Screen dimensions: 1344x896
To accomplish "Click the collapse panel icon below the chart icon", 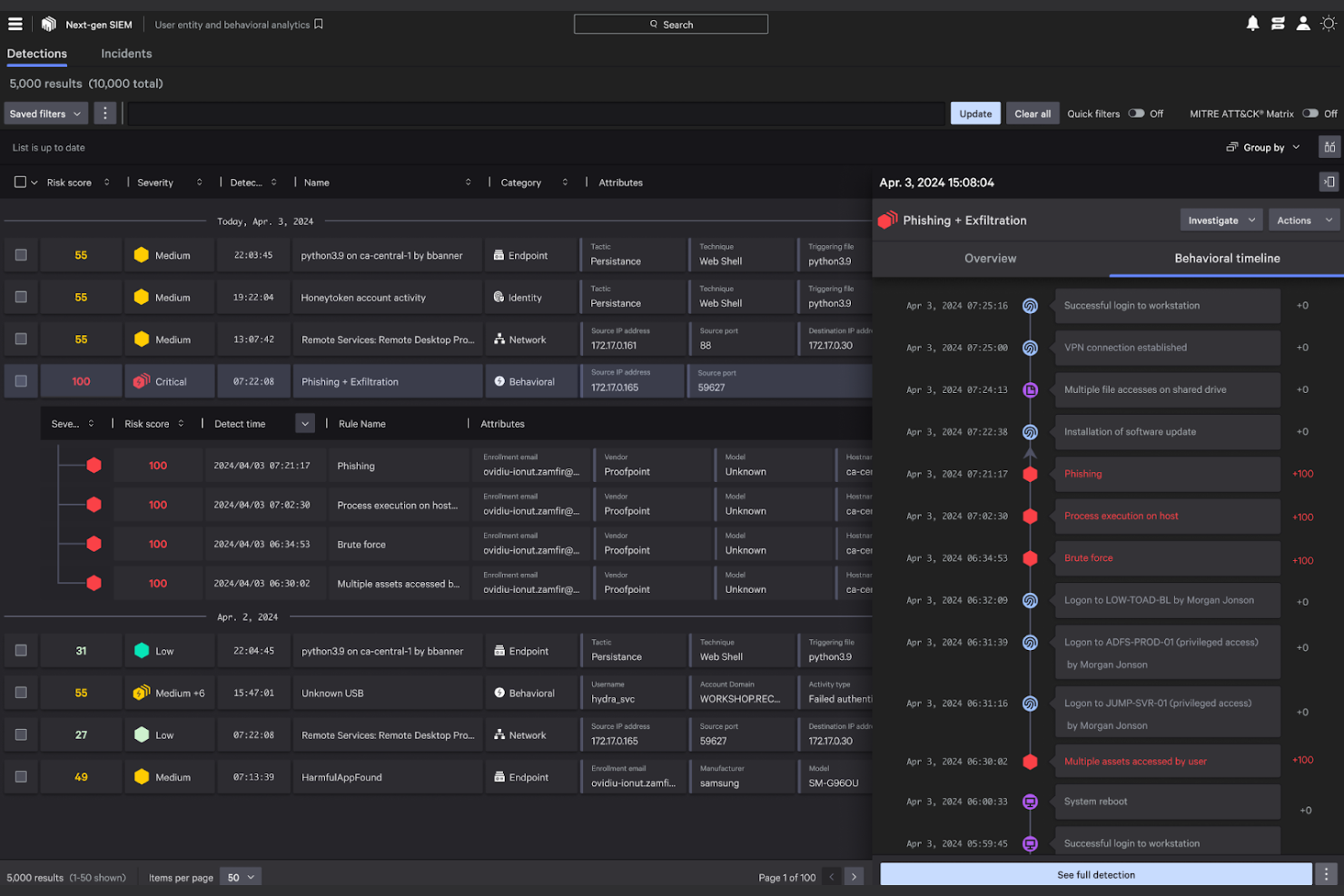I will tap(1329, 182).
